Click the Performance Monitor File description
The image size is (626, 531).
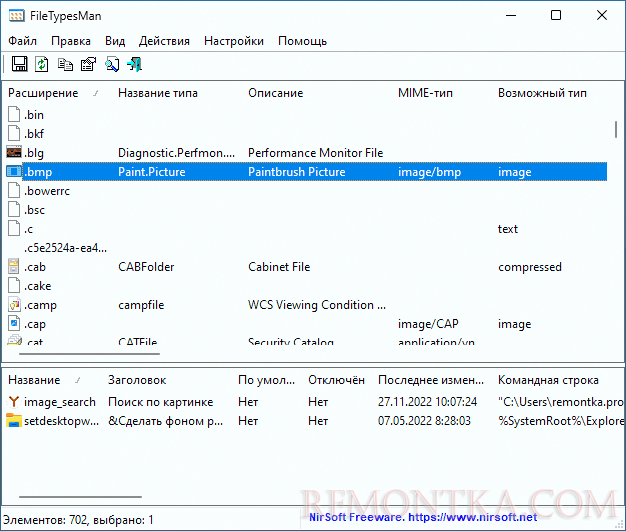[x=315, y=153]
